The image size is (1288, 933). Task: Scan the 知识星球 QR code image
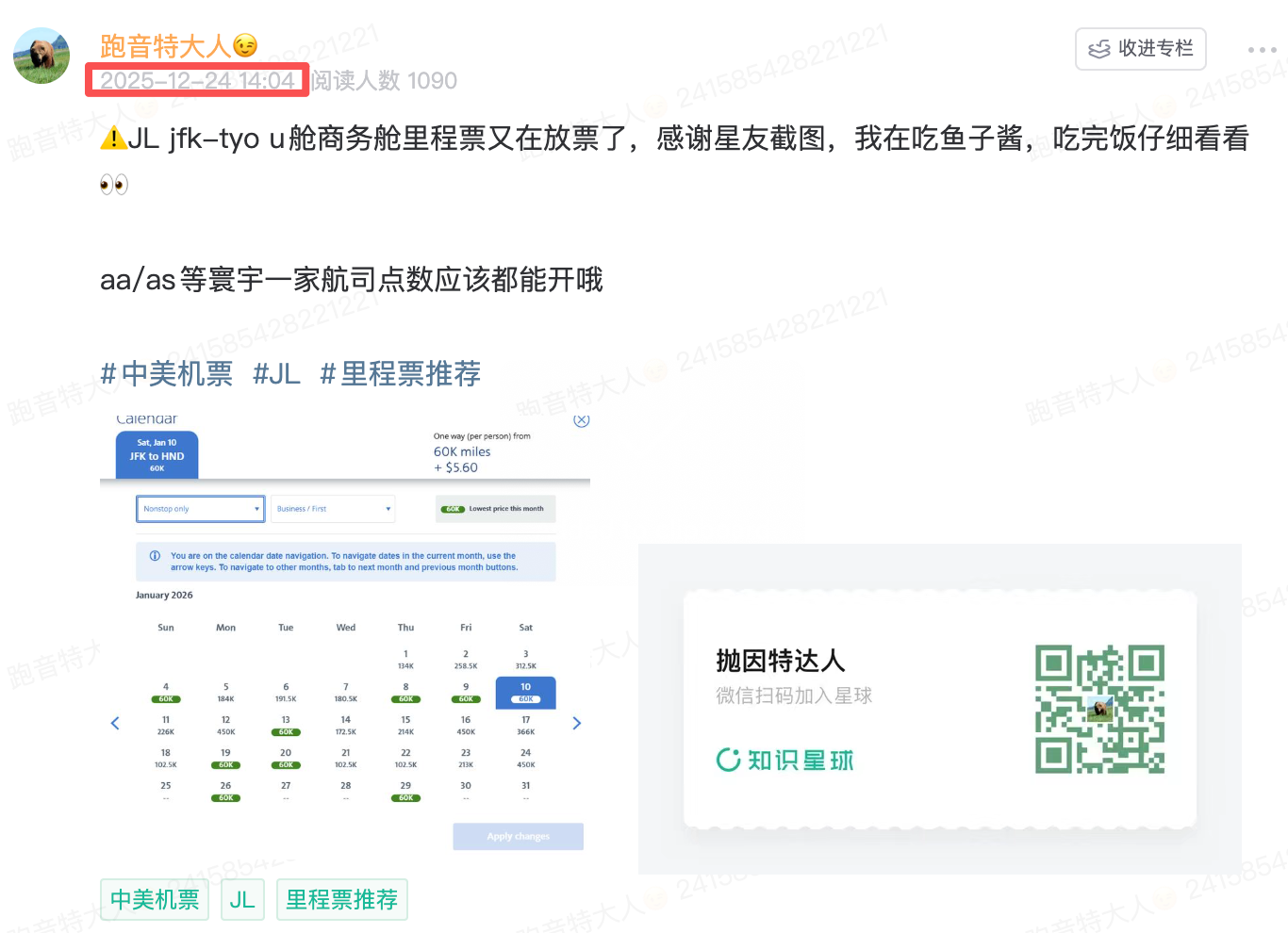point(1099,709)
